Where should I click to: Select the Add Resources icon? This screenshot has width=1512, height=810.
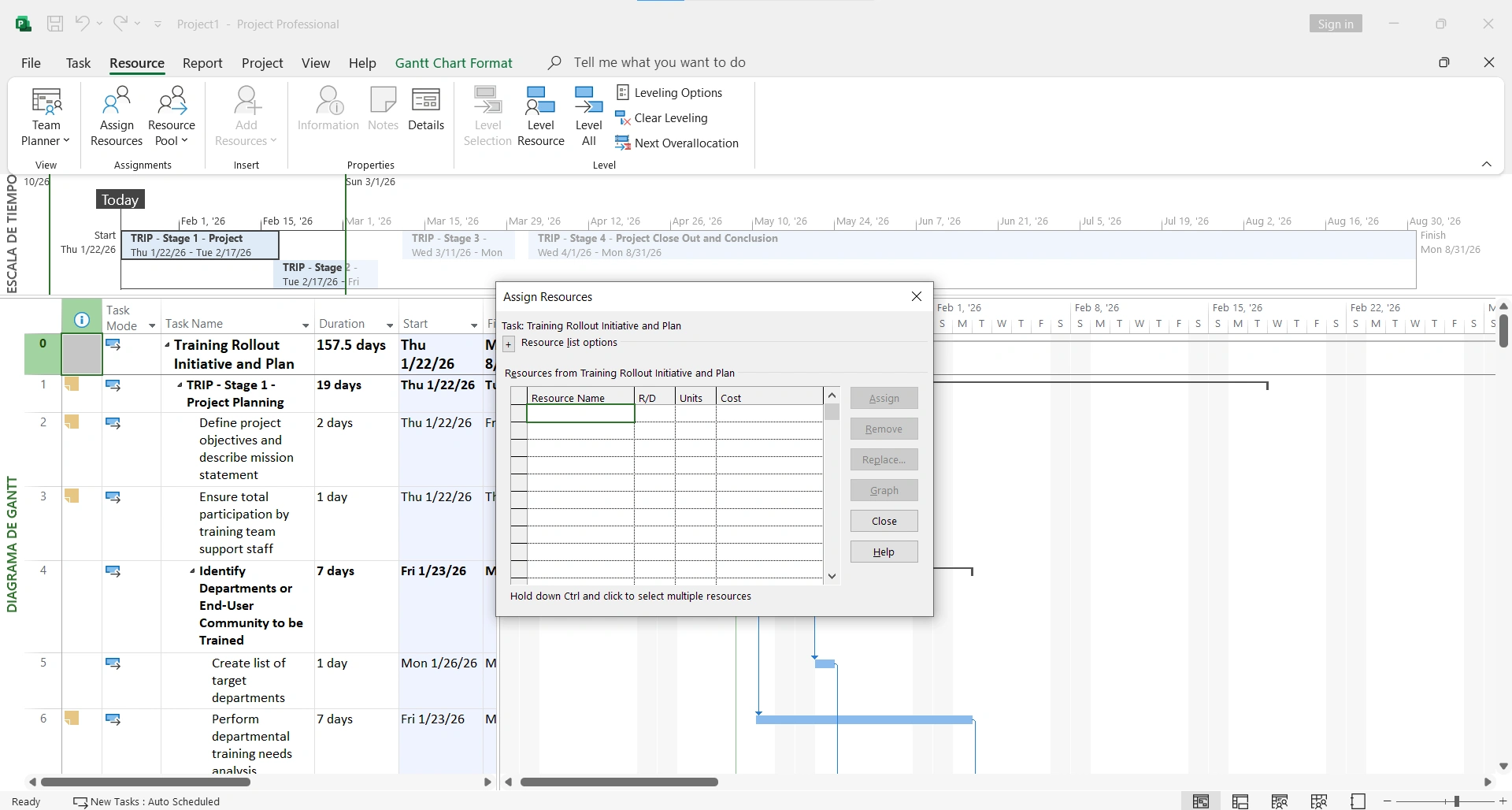(x=246, y=115)
